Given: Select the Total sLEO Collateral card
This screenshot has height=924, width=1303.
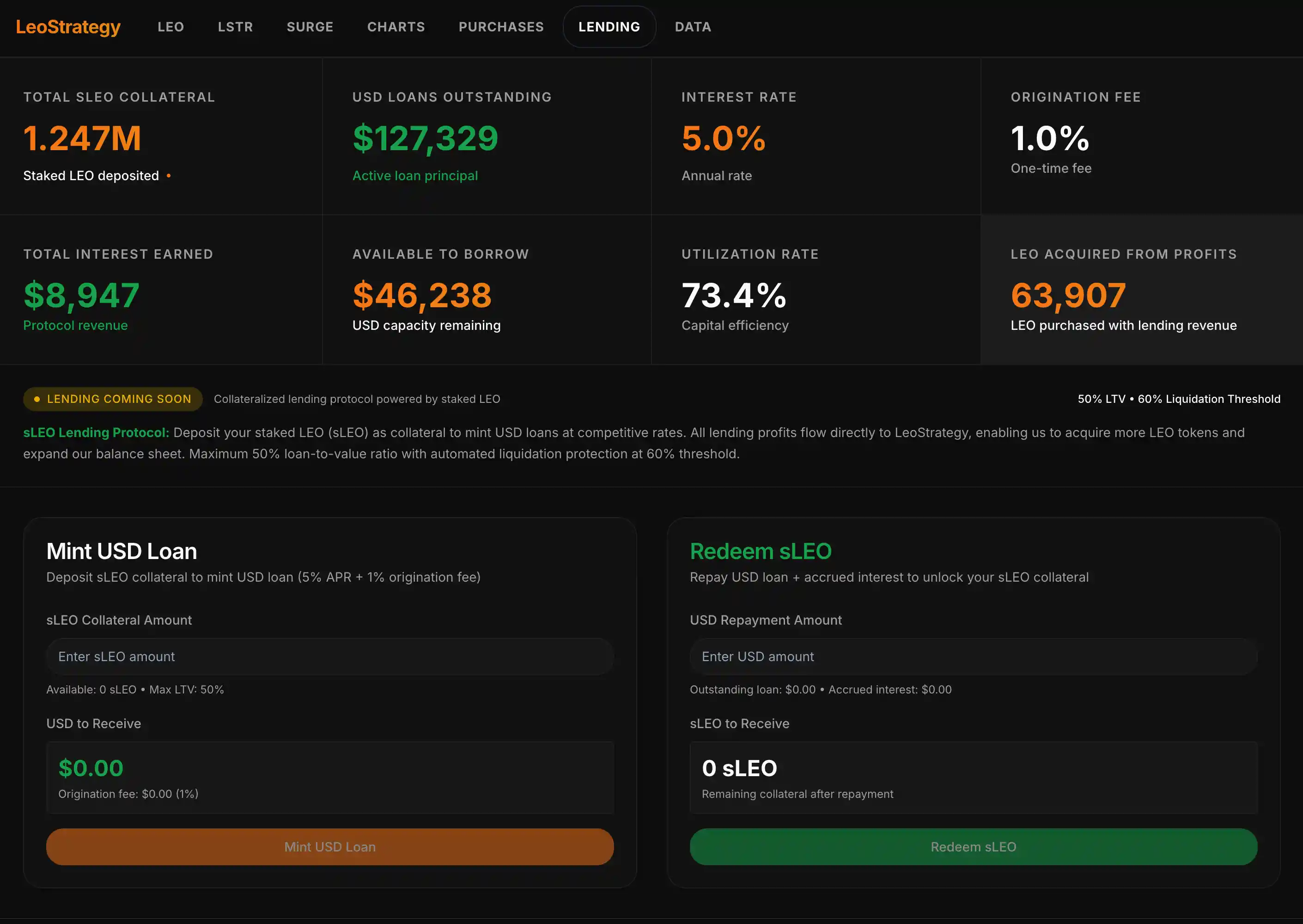Looking at the screenshot, I should 161,137.
